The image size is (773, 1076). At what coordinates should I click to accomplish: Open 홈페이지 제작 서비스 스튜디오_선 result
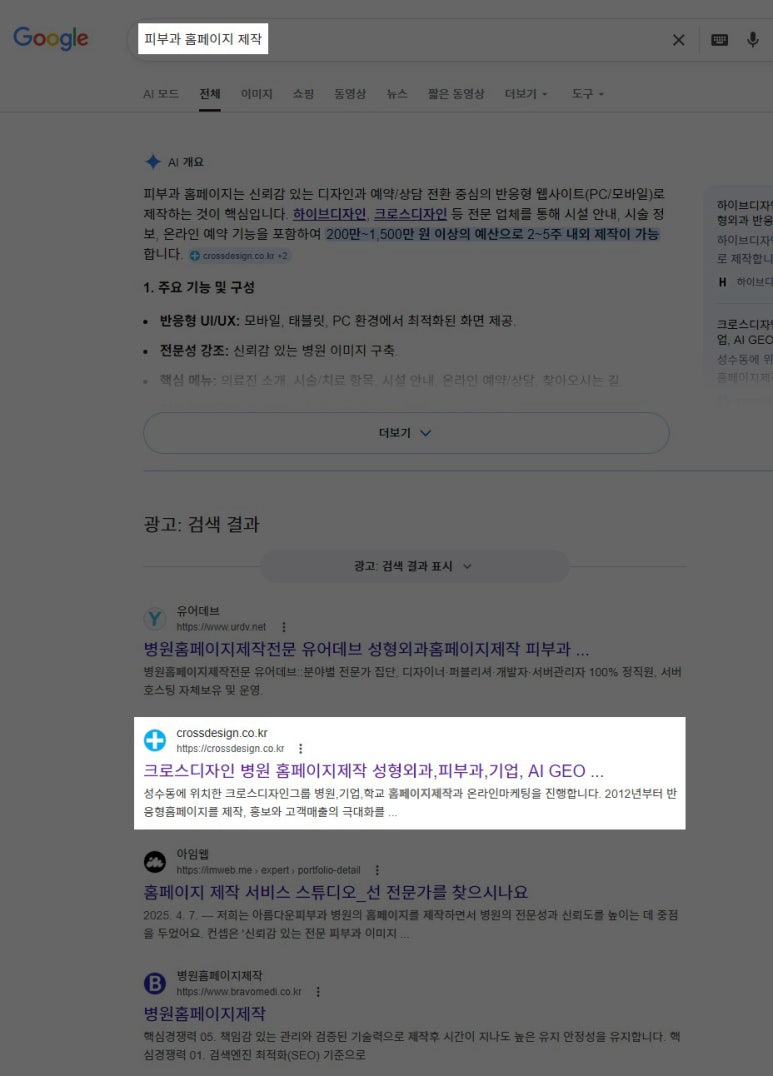coord(336,892)
